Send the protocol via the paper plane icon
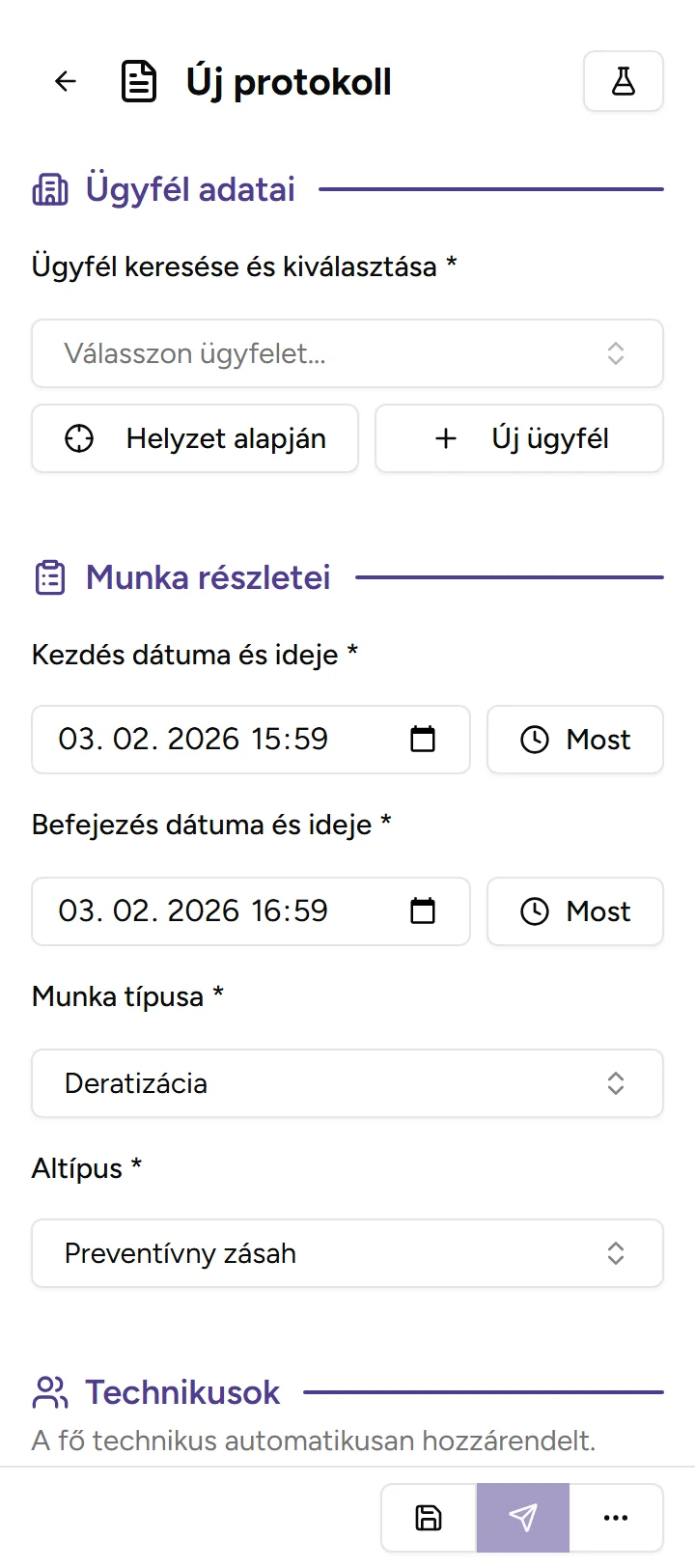 click(521, 1517)
